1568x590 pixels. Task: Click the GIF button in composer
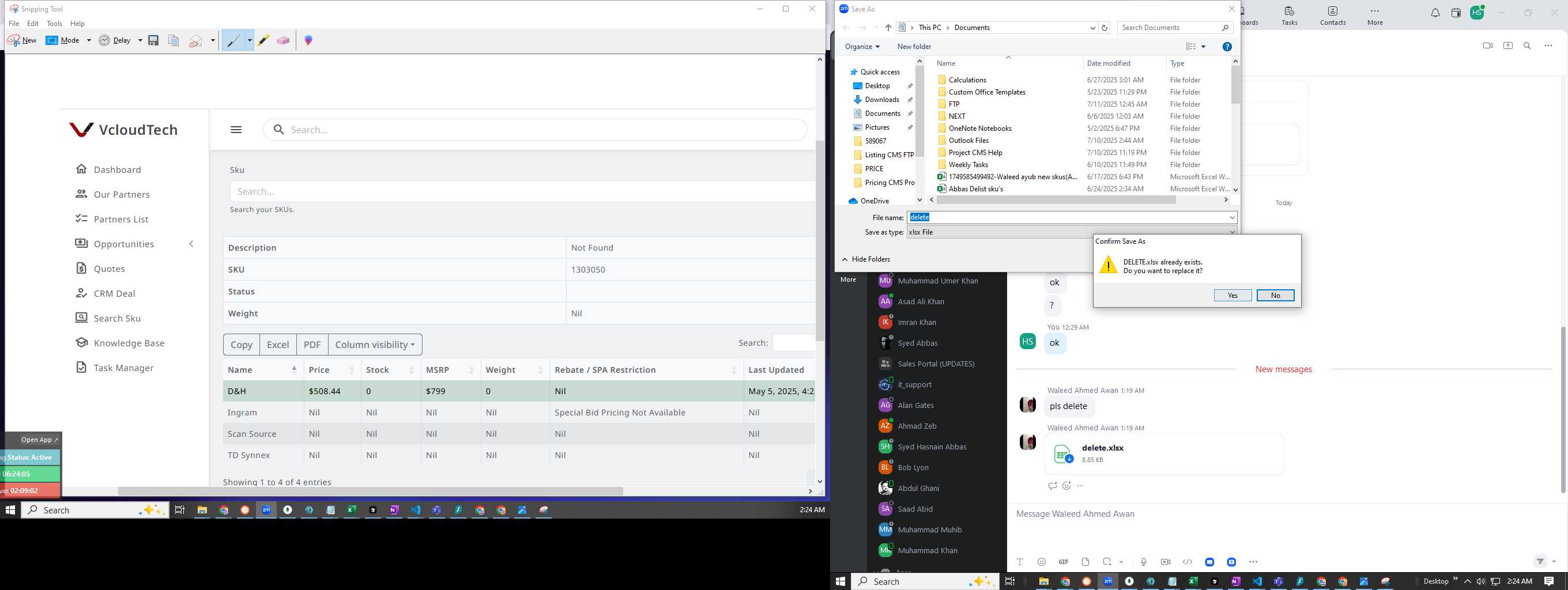pos(1064,562)
